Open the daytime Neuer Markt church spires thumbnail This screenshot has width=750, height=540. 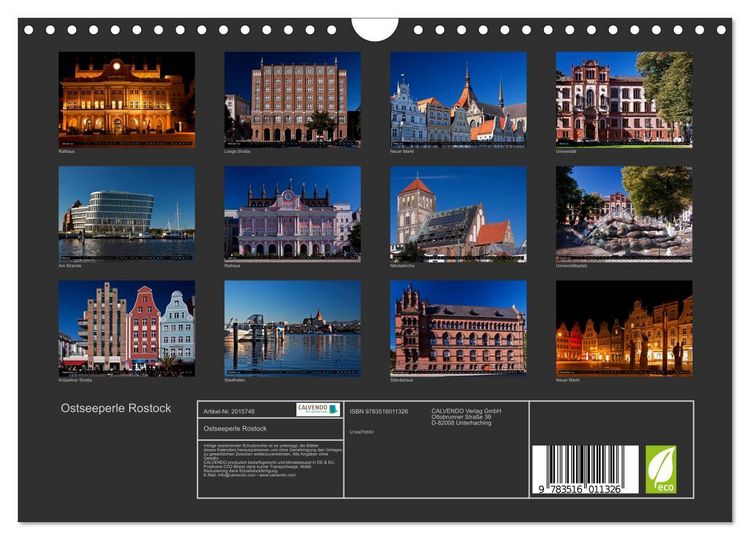coord(458,99)
